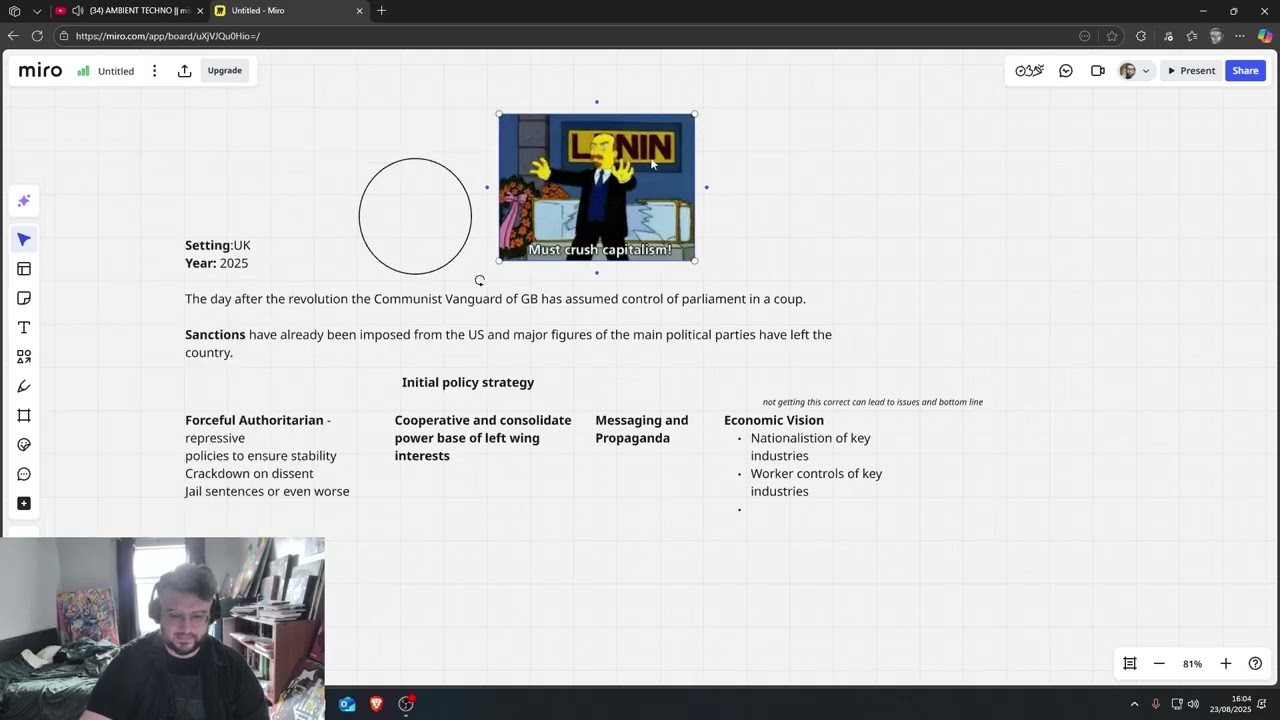
Task: Click the taskbar volume speaker icon
Action: [1193, 704]
